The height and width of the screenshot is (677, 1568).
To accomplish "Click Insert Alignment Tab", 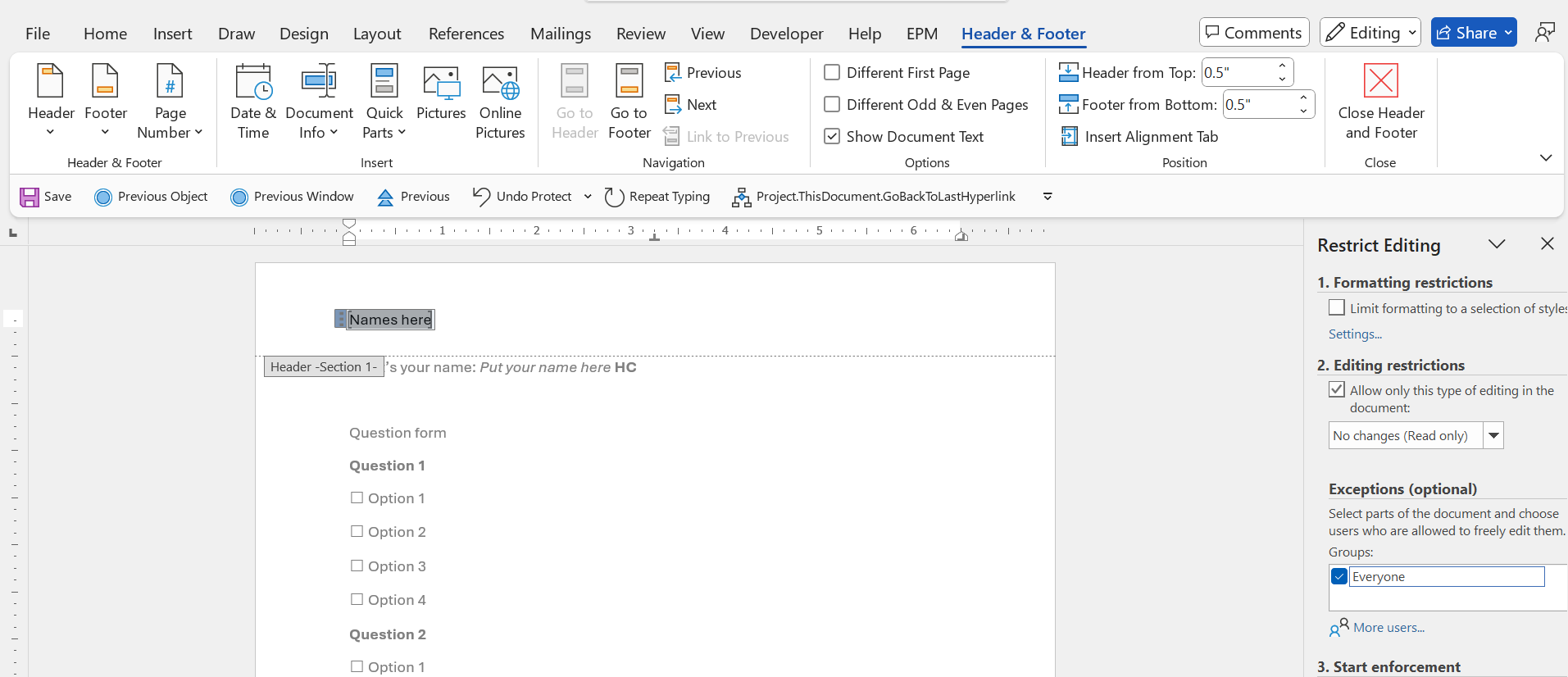I will pos(1139,136).
